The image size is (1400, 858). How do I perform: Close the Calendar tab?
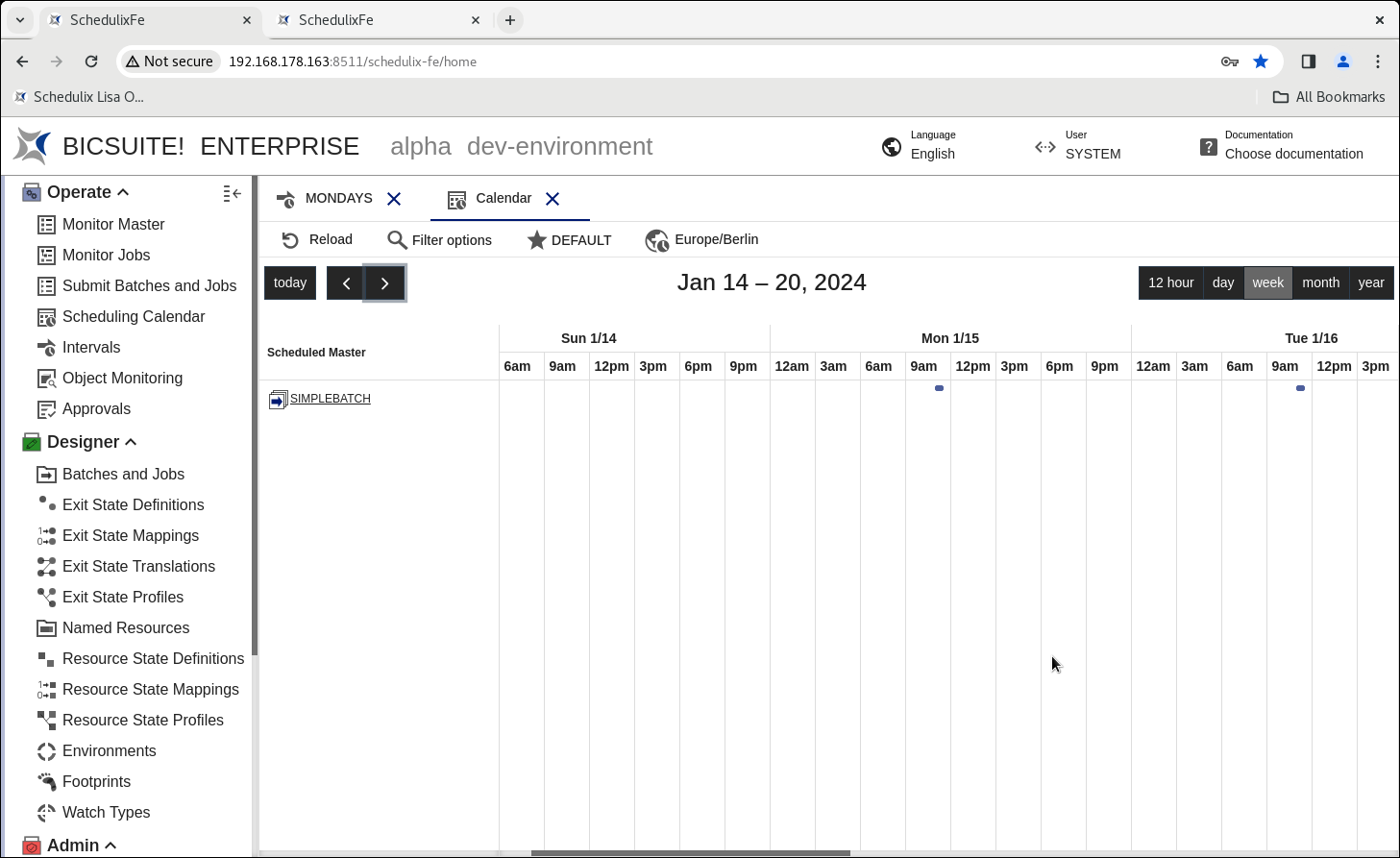tap(552, 199)
